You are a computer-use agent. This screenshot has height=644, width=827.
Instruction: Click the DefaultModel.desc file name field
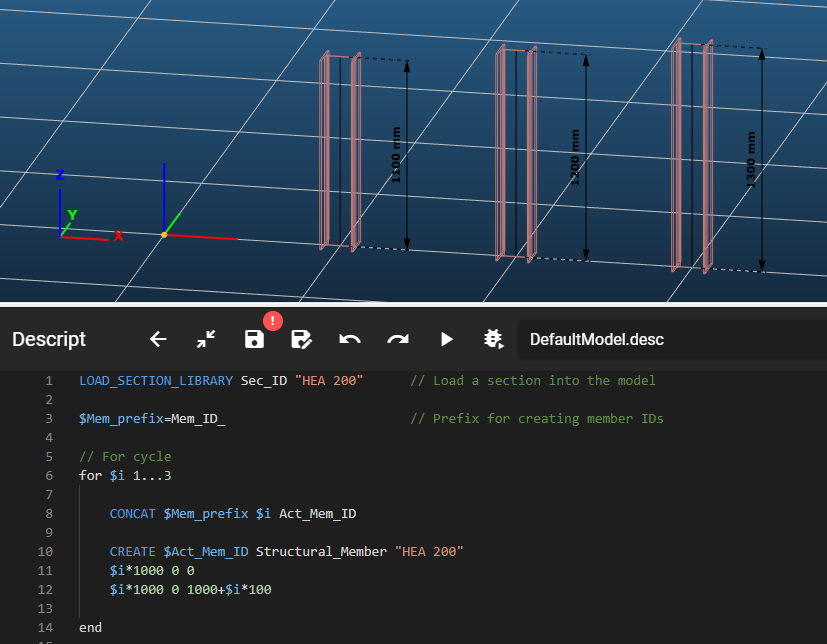pyautogui.click(x=672, y=340)
